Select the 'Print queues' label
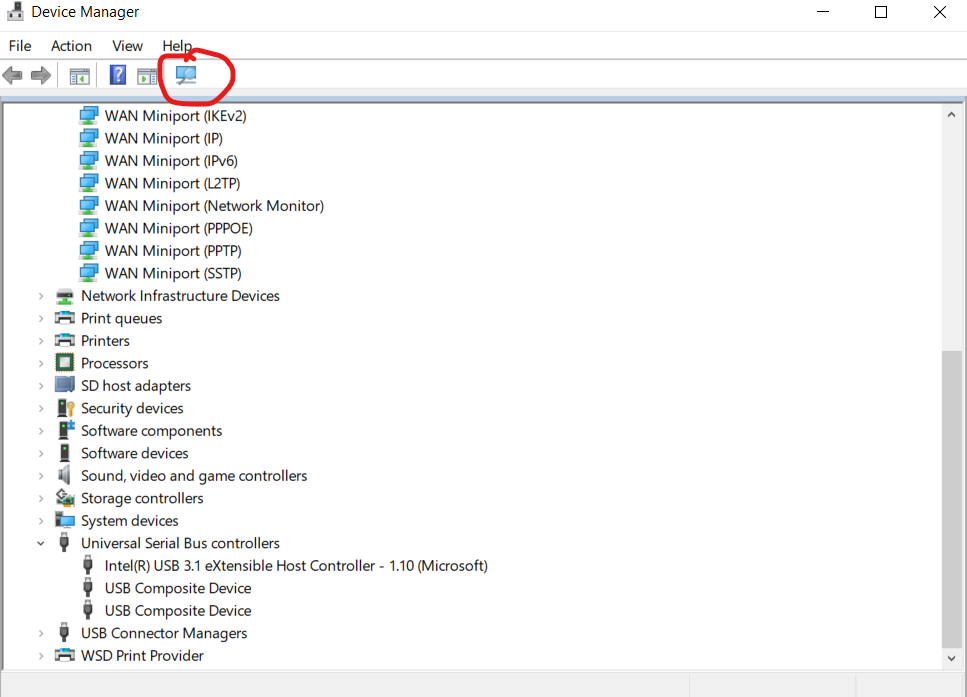Image resolution: width=967 pixels, height=697 pixels. pos(121,319)
